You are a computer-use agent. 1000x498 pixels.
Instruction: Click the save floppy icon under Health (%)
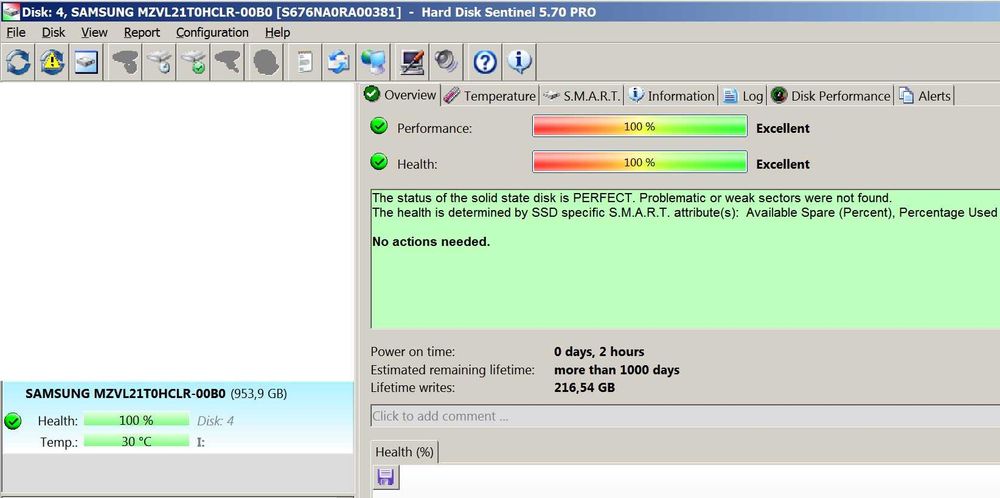(x=386, y=478)
